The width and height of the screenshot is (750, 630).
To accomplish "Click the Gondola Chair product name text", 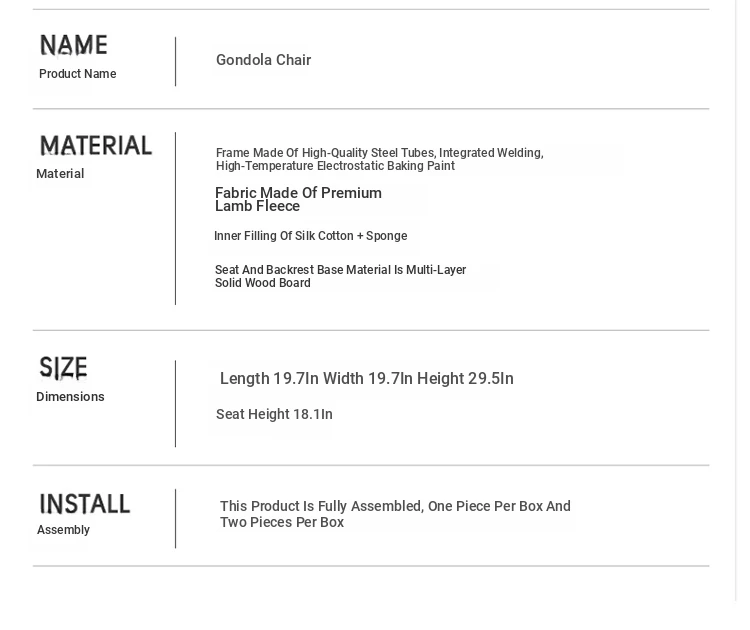I will (263, 60).
